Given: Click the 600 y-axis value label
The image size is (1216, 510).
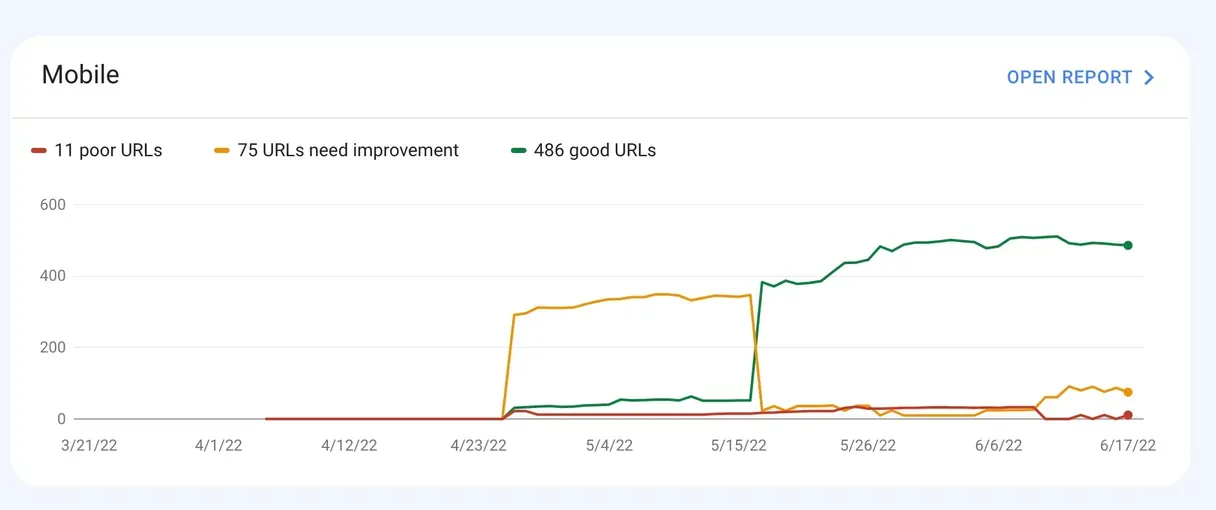Looking at the screenshot, I should point(52,205).
